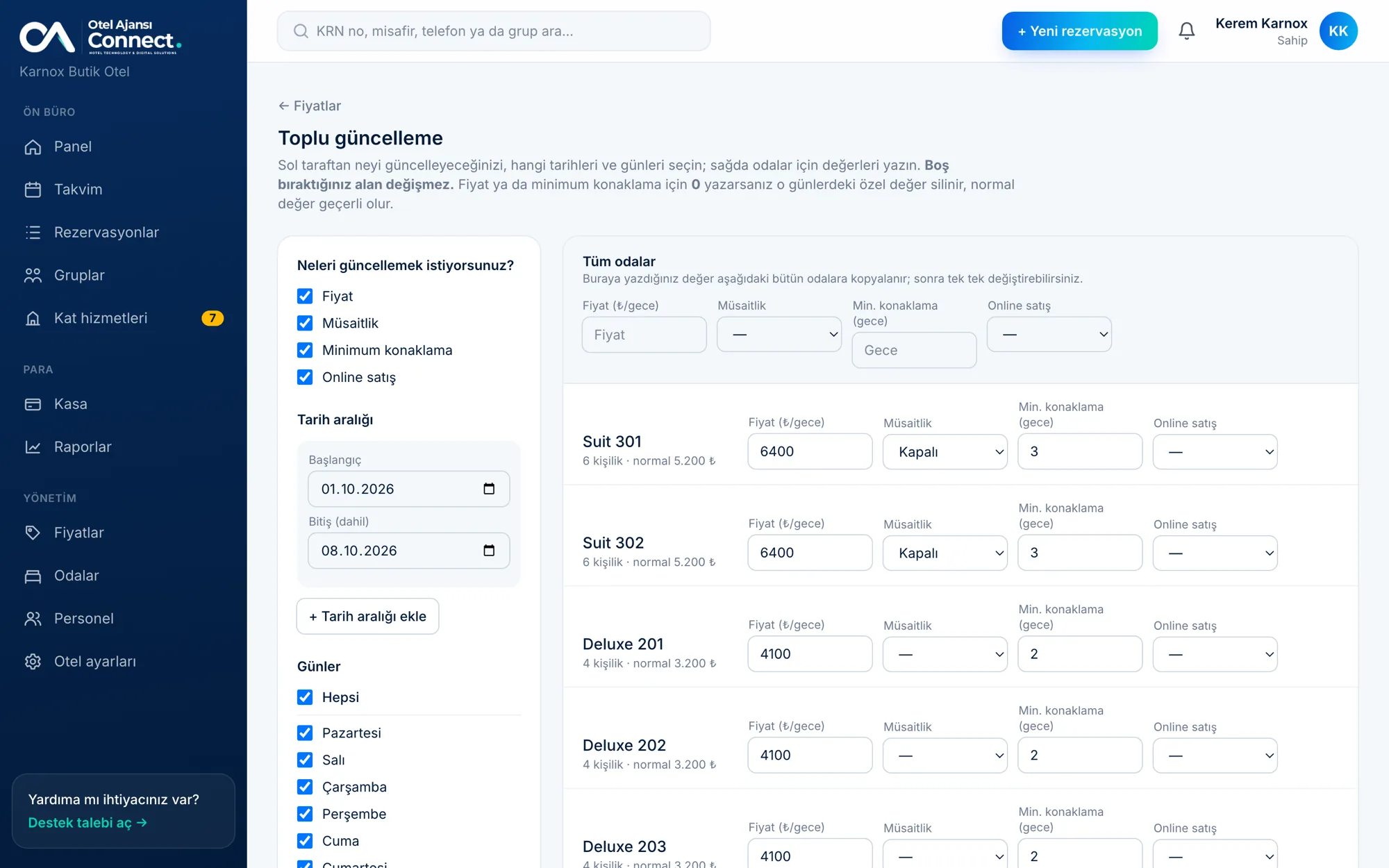The image size is (1389, 868).
Task: Open Otel ayarları menu item
Action: coord(124,662)
